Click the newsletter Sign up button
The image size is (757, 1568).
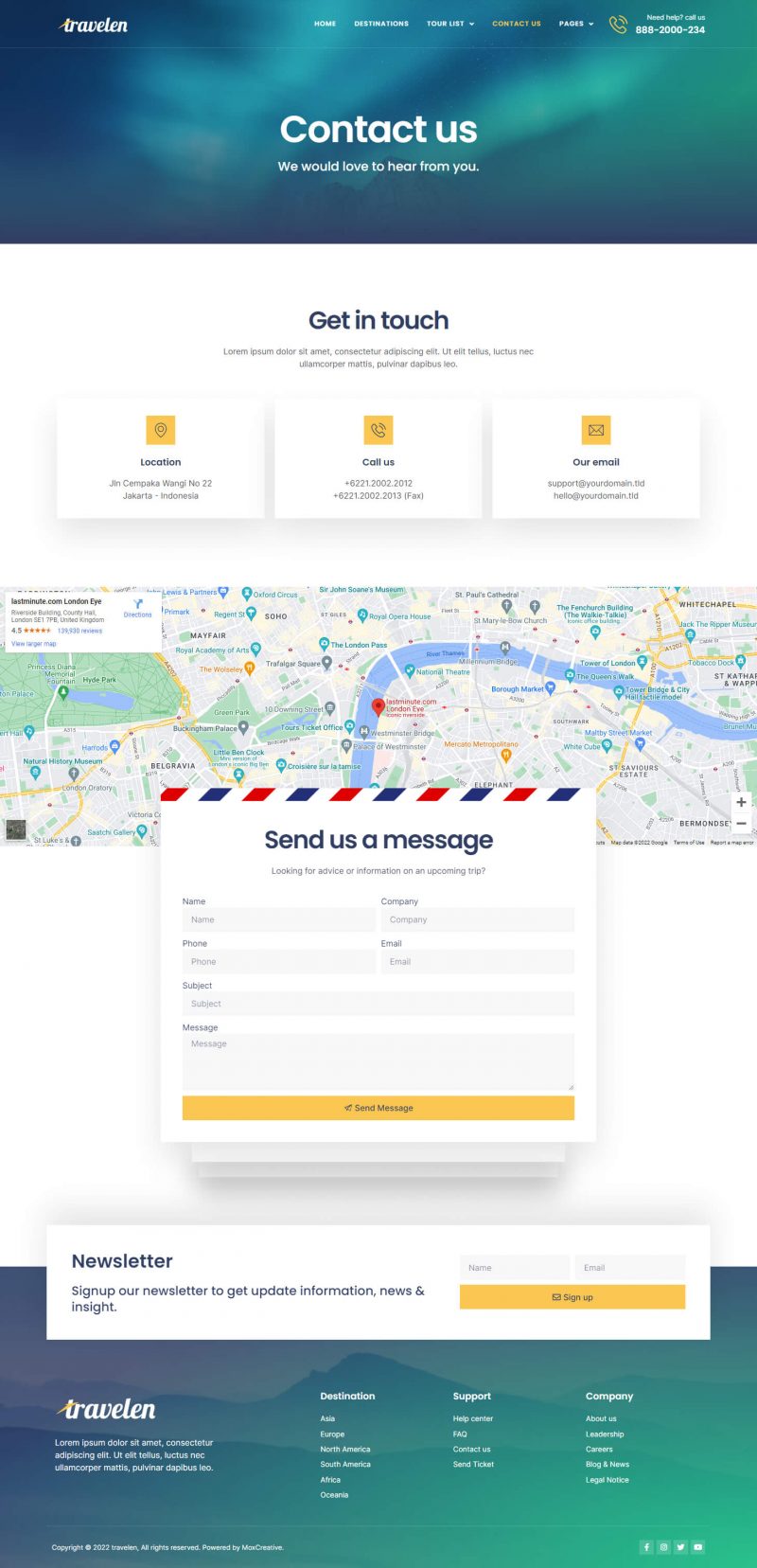point(572,1297)
